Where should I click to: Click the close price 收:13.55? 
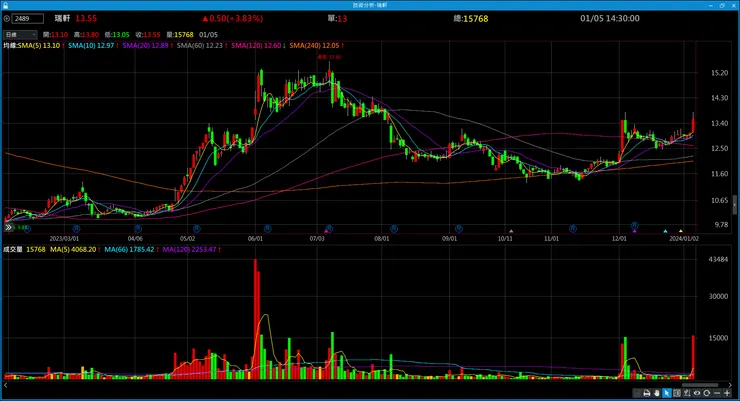(148, 35)
